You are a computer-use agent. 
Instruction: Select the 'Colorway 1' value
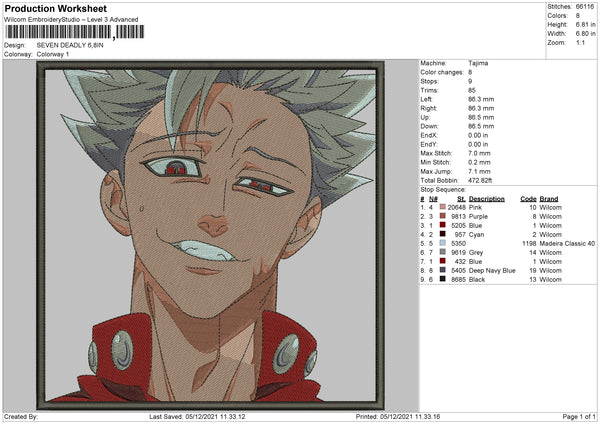pos(53,54)
